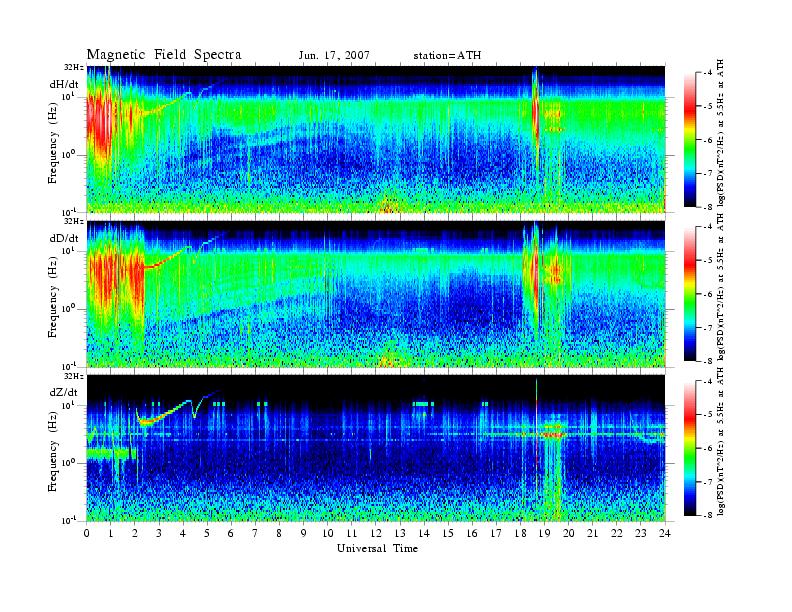Click hour "10" on the time axis
This screenshot has width=792, height=612.
point(328,533)
